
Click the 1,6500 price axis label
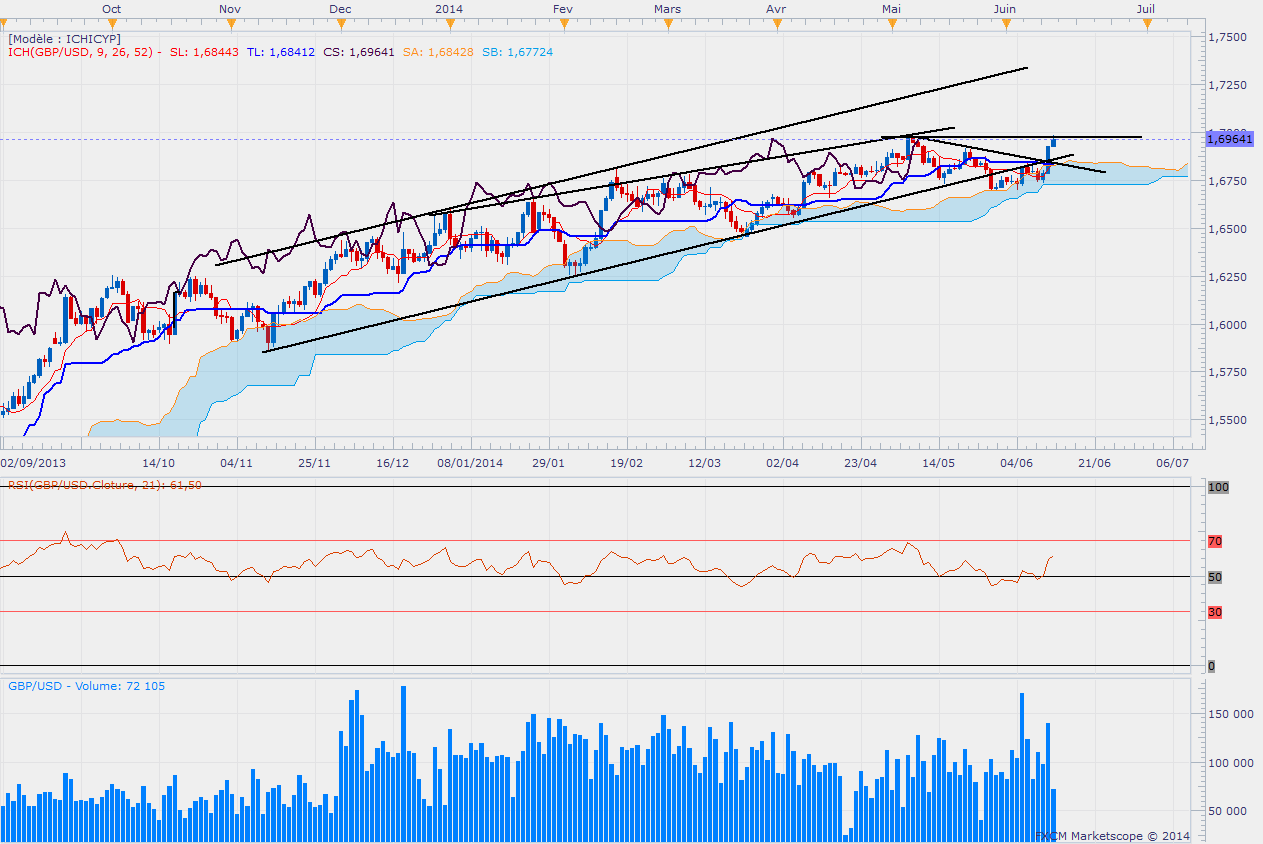pos(1226,229)
